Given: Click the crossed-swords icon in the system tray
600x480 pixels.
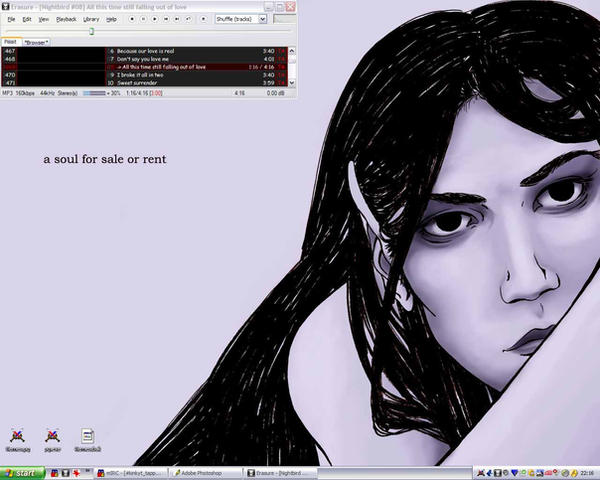Looking at the screenshot, I should point(481,473).
